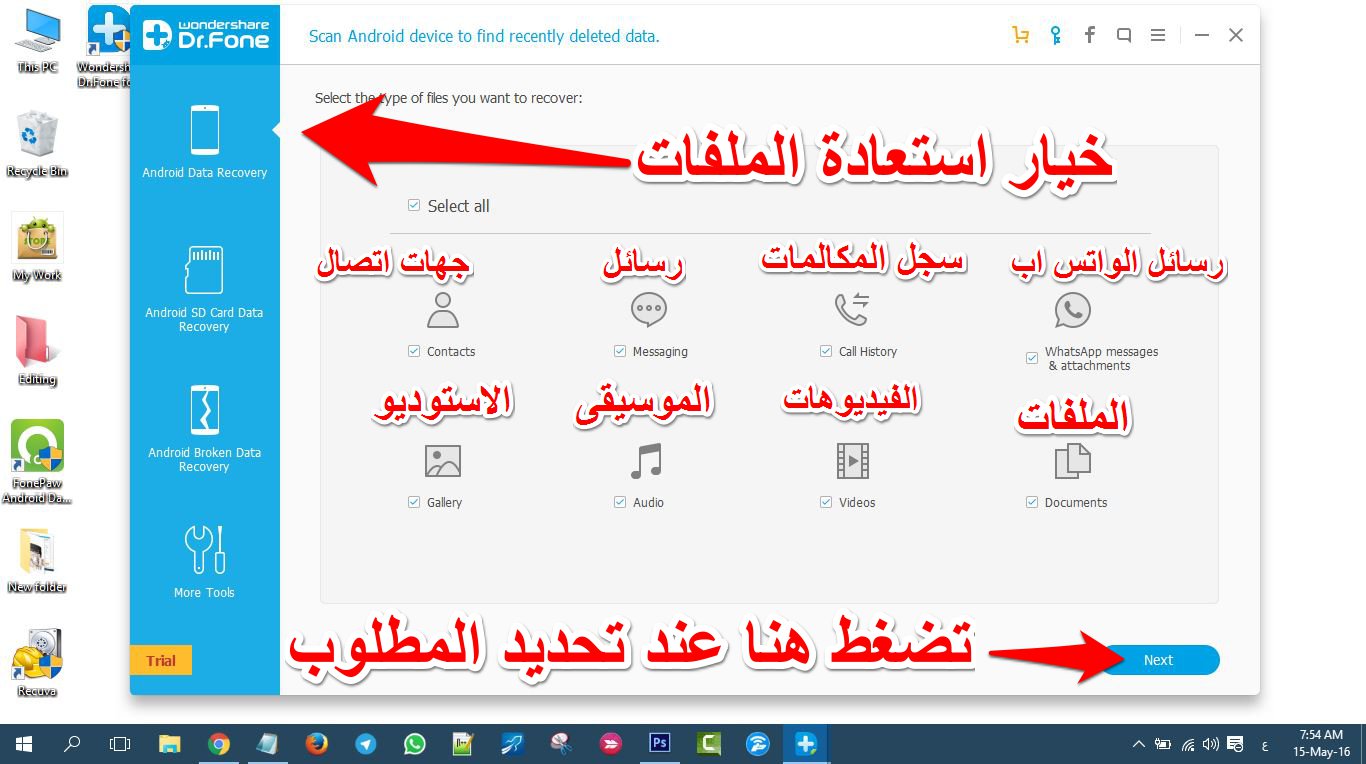The width and height of the screenshot is (1366, 764).
Task: Click the WhatsApp logo icon
Action: point(1072,310)
